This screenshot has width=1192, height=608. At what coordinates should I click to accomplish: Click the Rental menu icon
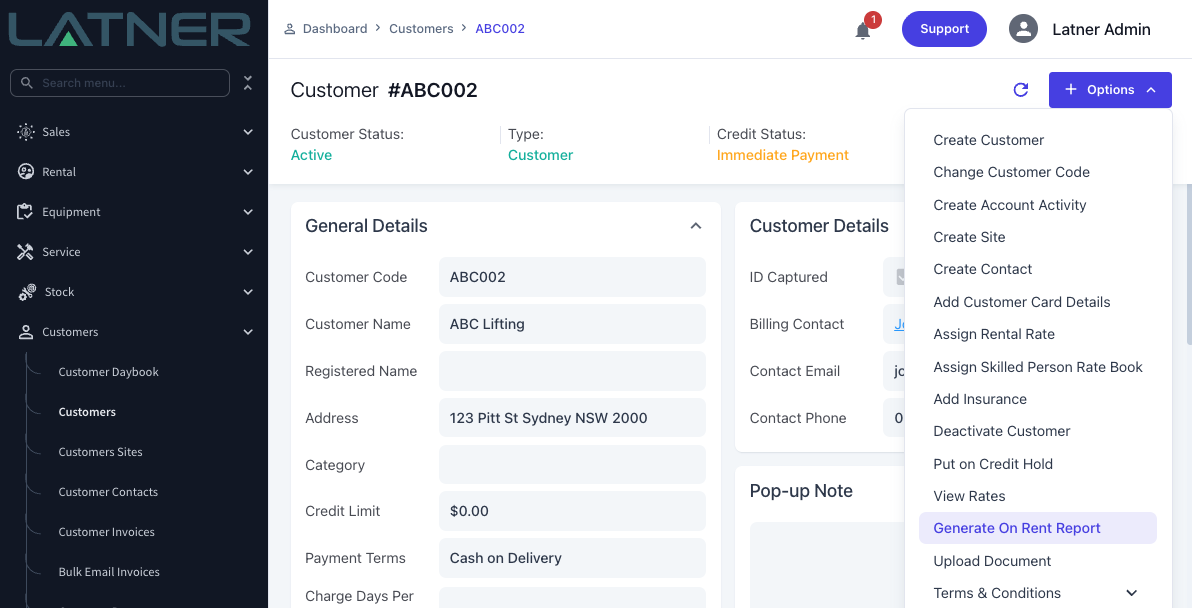26,172
